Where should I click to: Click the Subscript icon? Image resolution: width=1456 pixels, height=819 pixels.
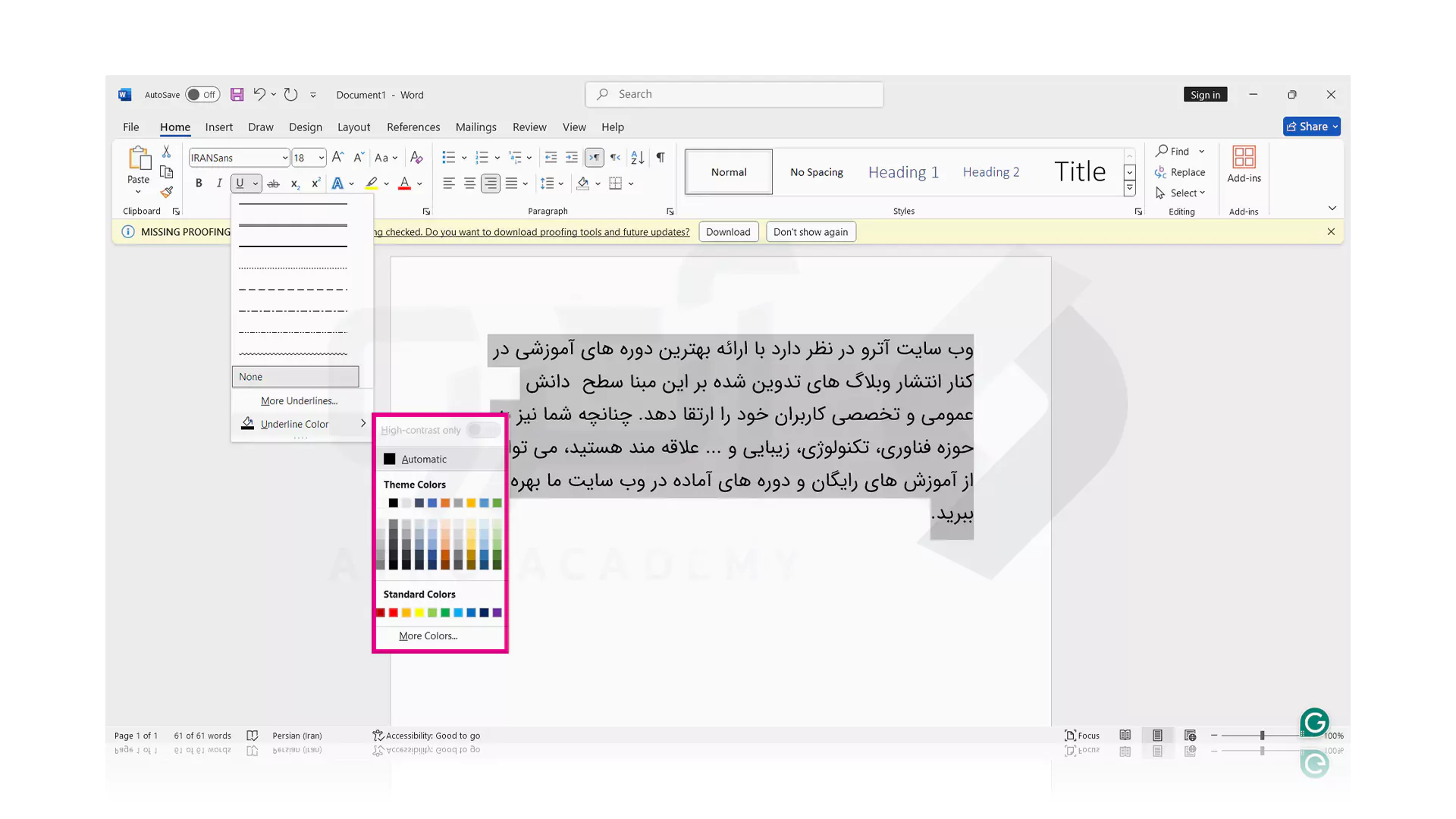[x=295, y=184]
